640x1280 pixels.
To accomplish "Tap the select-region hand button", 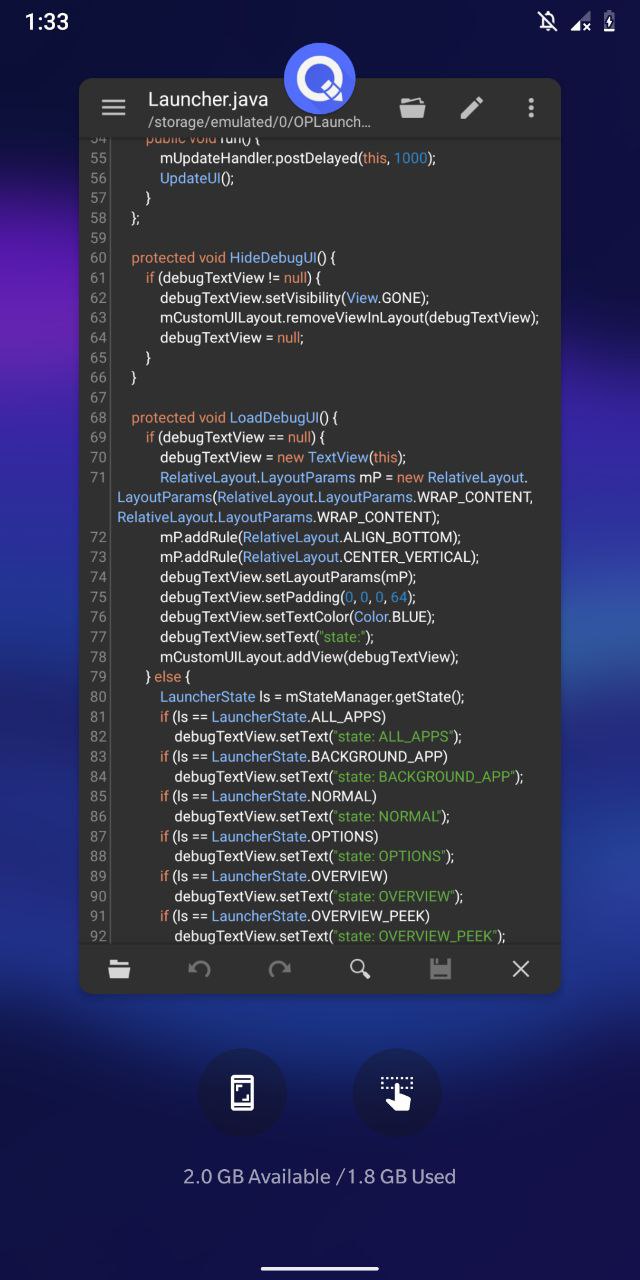I will (397, 1092).
